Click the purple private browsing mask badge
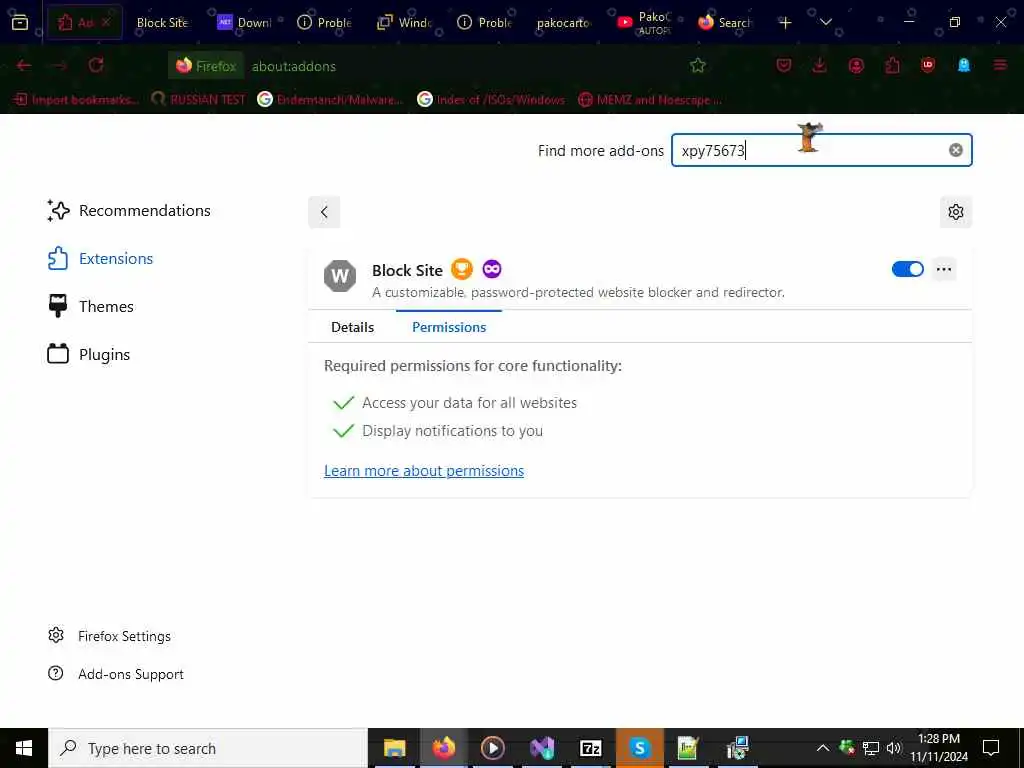This screenshot has width=1024, height=768. [492, 269]
